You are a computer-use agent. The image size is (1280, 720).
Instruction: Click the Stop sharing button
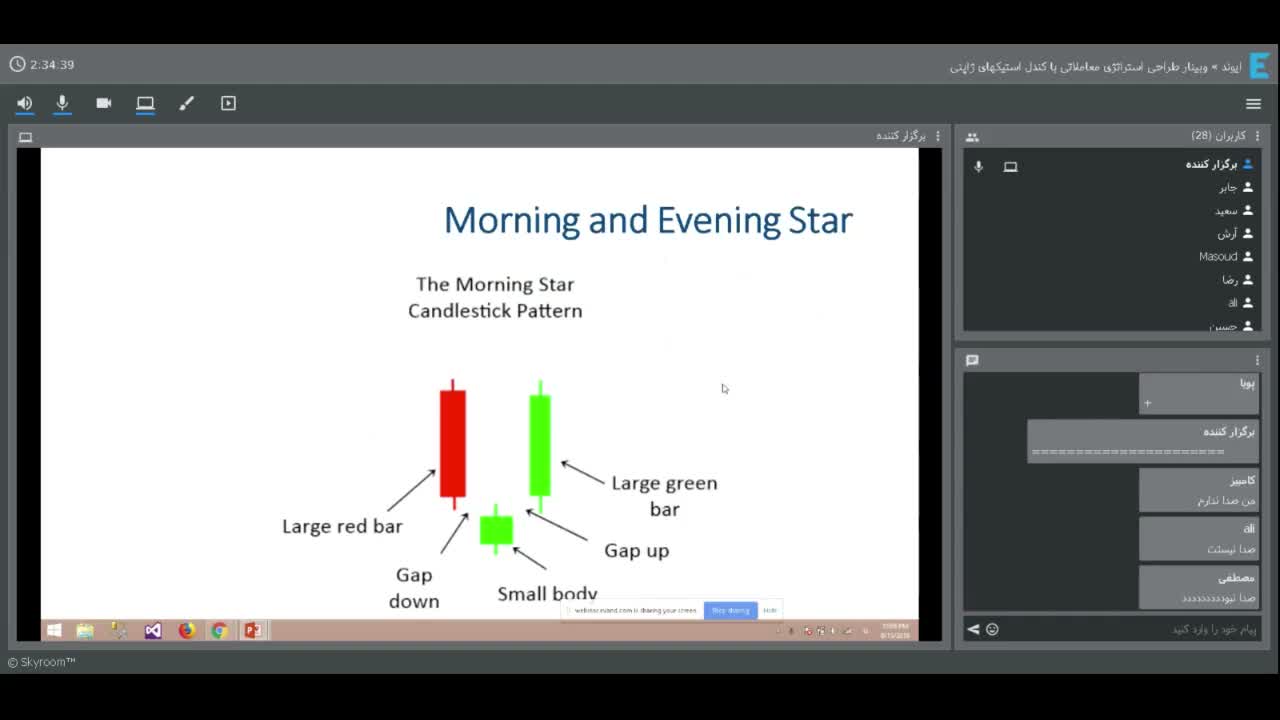tap(730, 610)
